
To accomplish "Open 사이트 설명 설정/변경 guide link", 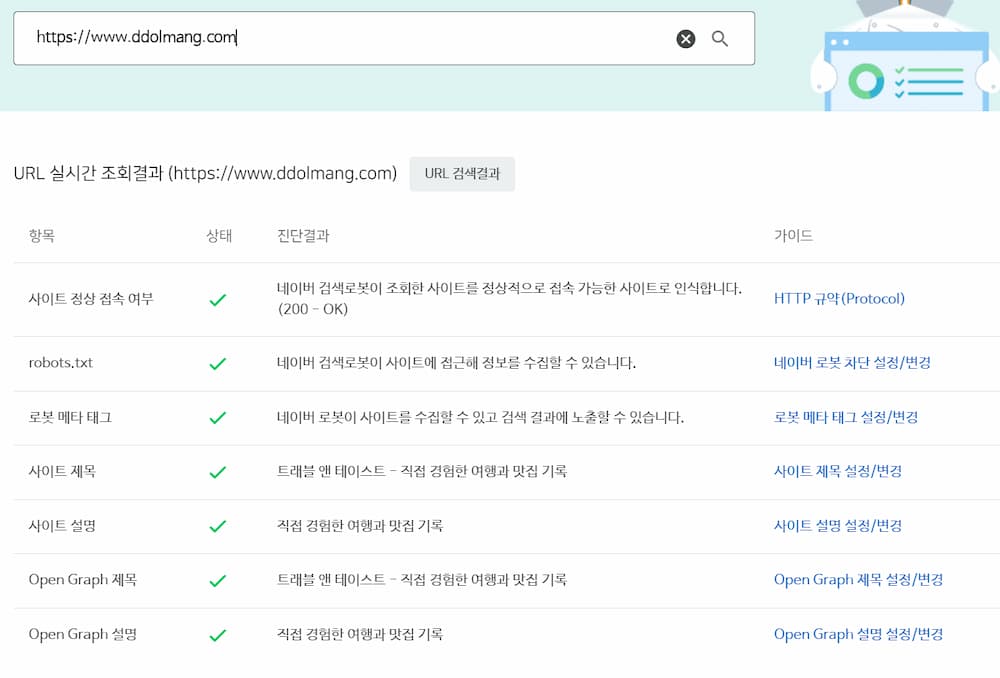I will [x=838, y=526].
